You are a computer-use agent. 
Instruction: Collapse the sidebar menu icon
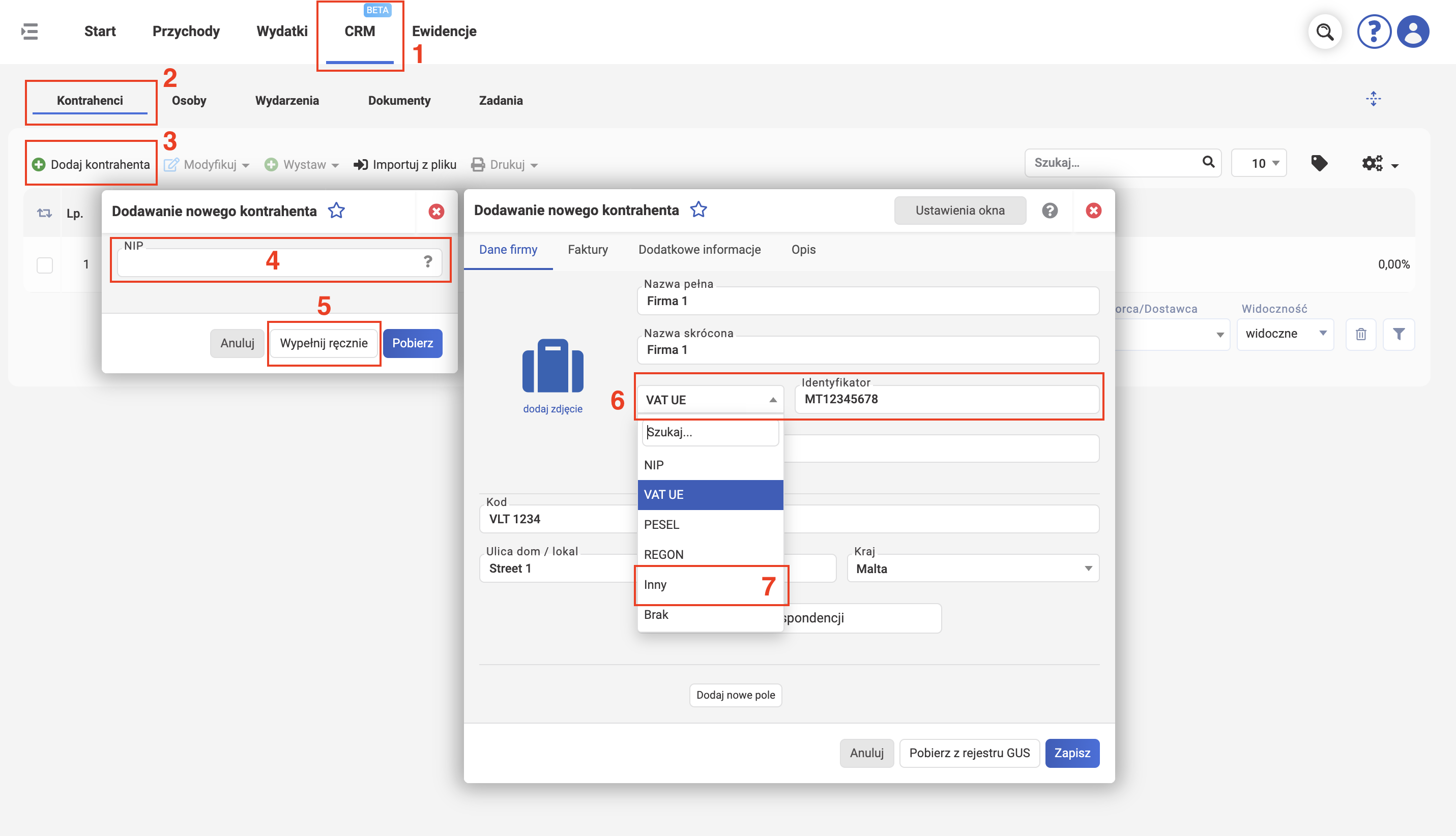click(x=30, y=32)
